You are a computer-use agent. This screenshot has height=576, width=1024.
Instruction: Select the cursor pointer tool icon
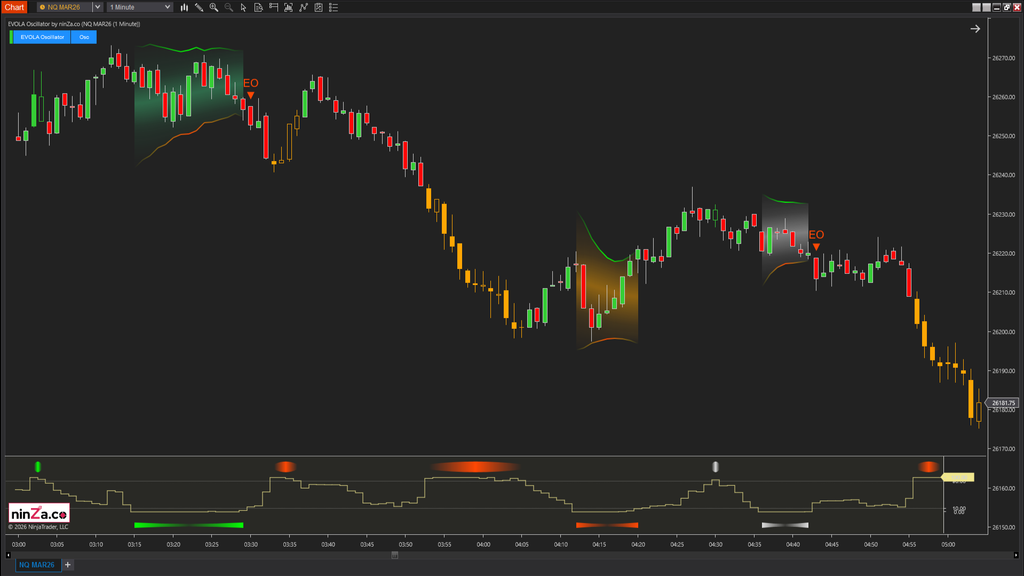tap(244, 7)
